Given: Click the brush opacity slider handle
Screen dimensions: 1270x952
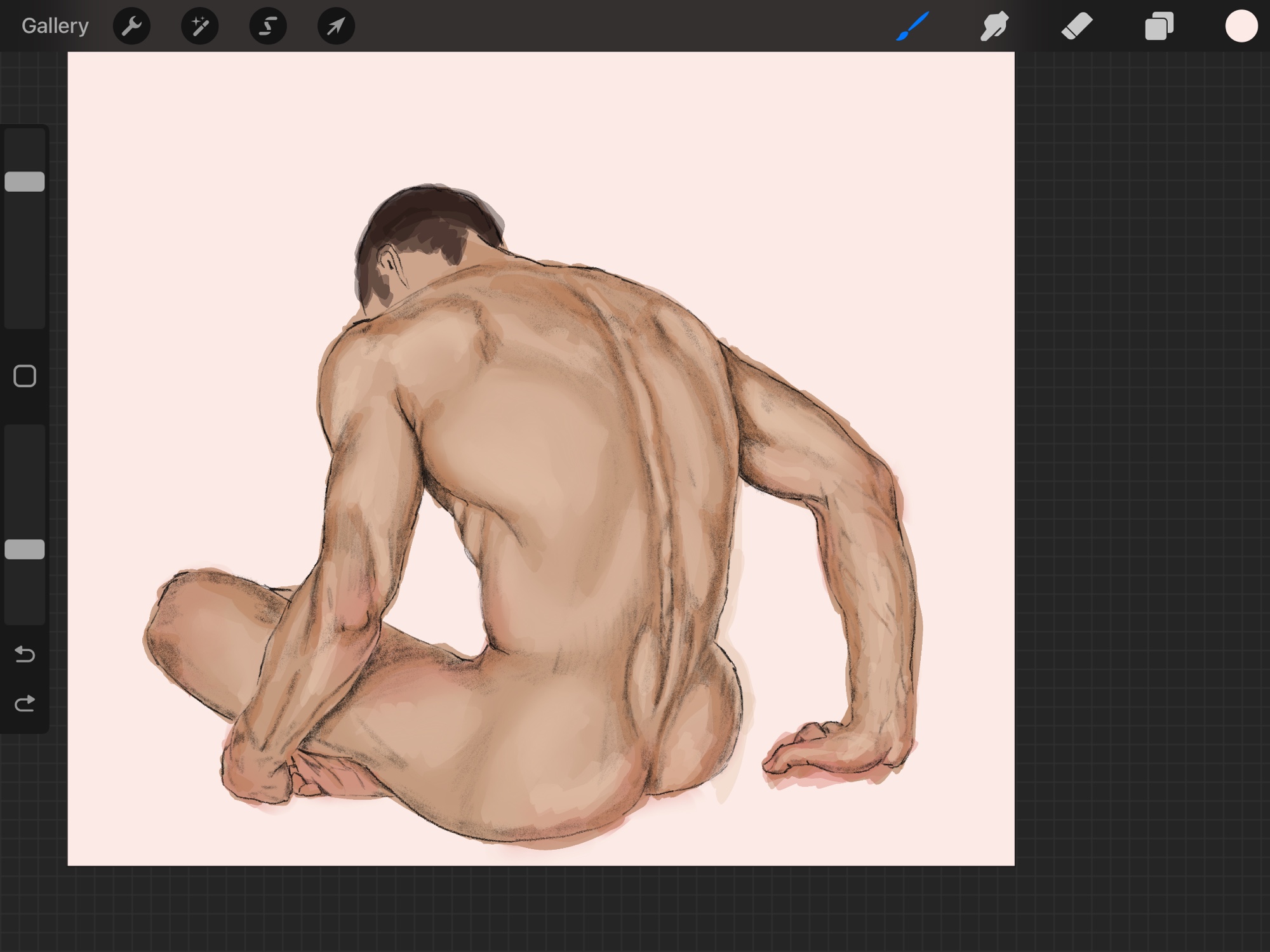Looking at the screenshot, I should point(25,550).
